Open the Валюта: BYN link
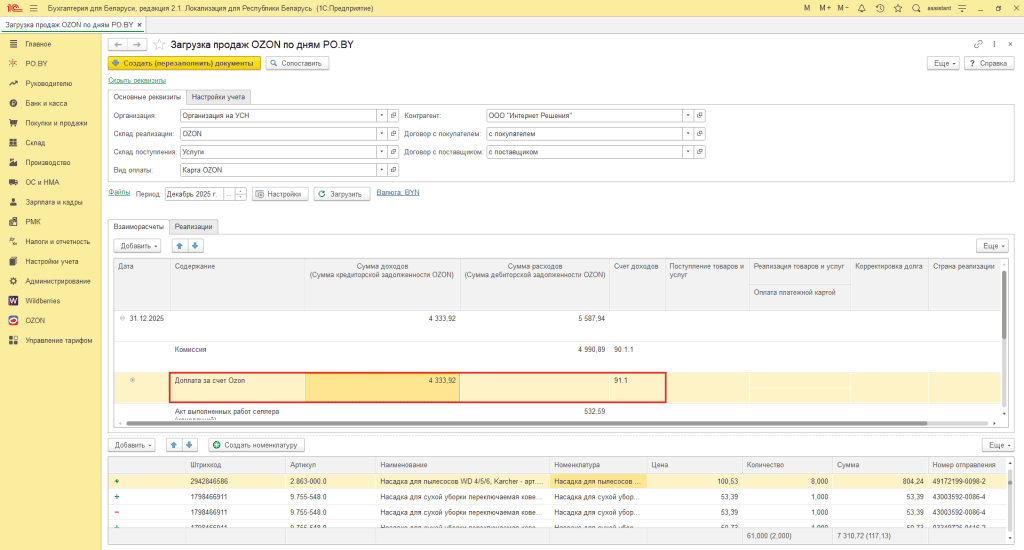Screen dimensions: 1024x550 click(398, 193)
